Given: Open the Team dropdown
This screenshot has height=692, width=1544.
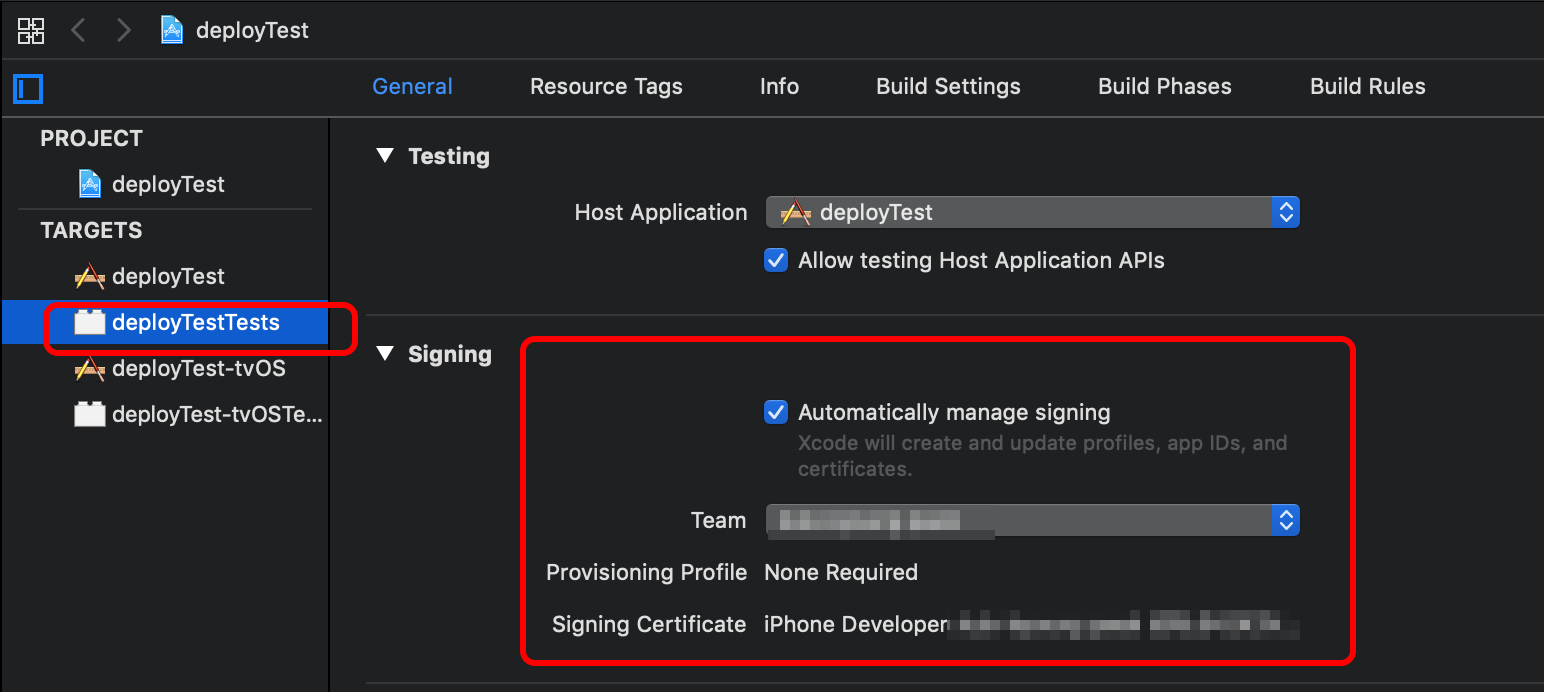Looking at the screenshot, I should (1033, 520).
